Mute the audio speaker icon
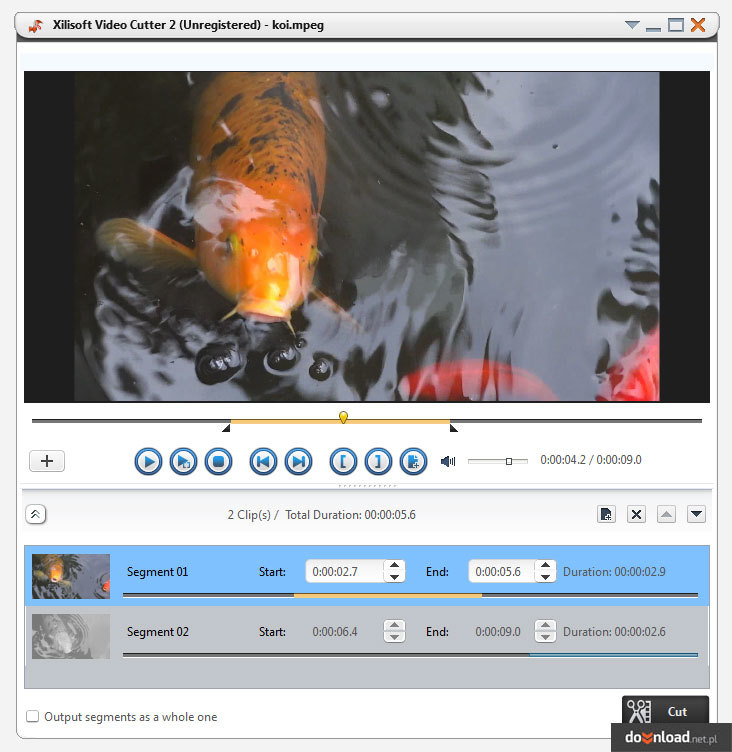Screen dimensions: 732x752 click(x=448, y=461)
